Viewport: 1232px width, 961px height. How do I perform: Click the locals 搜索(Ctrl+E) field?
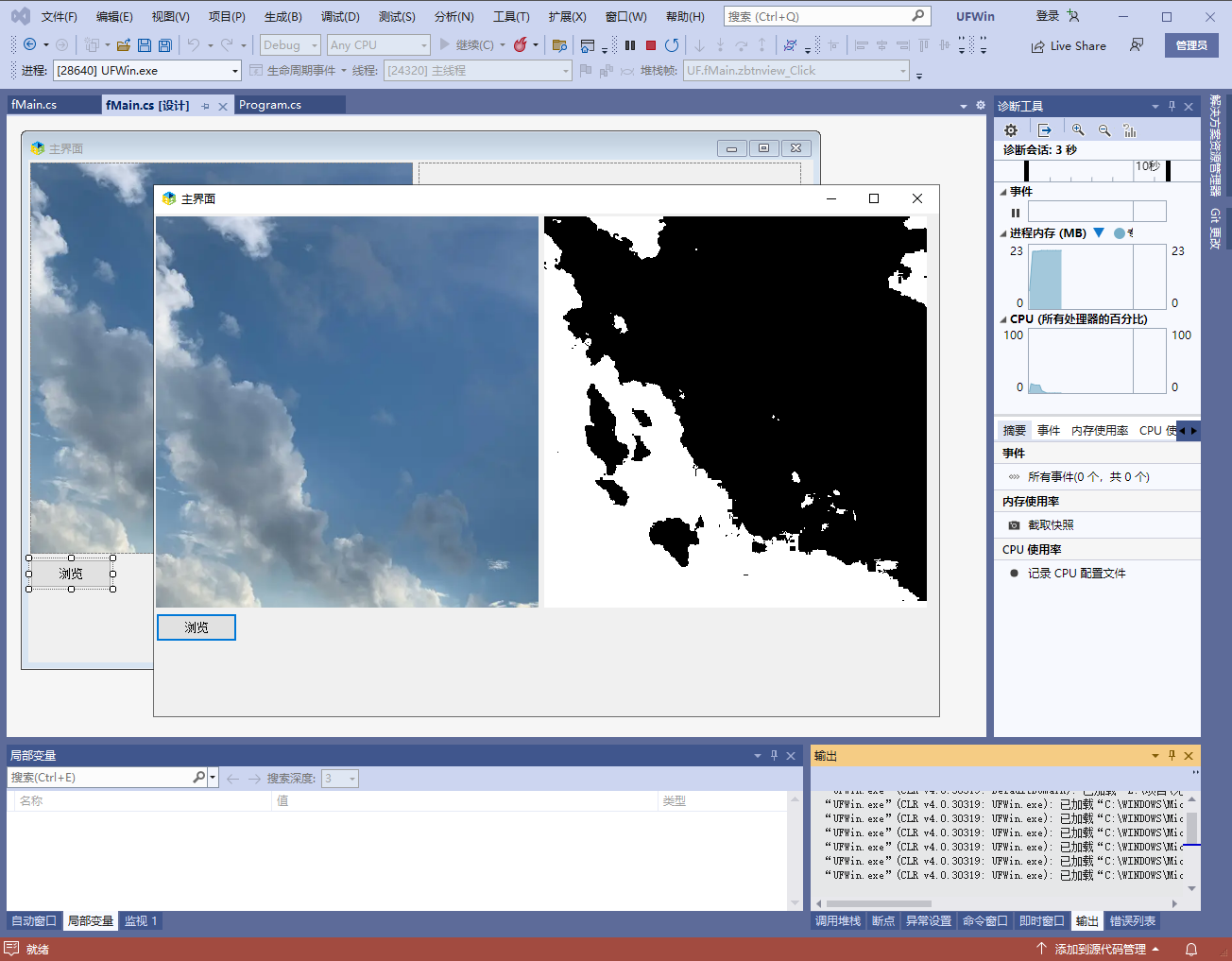[x=99, y=778]
